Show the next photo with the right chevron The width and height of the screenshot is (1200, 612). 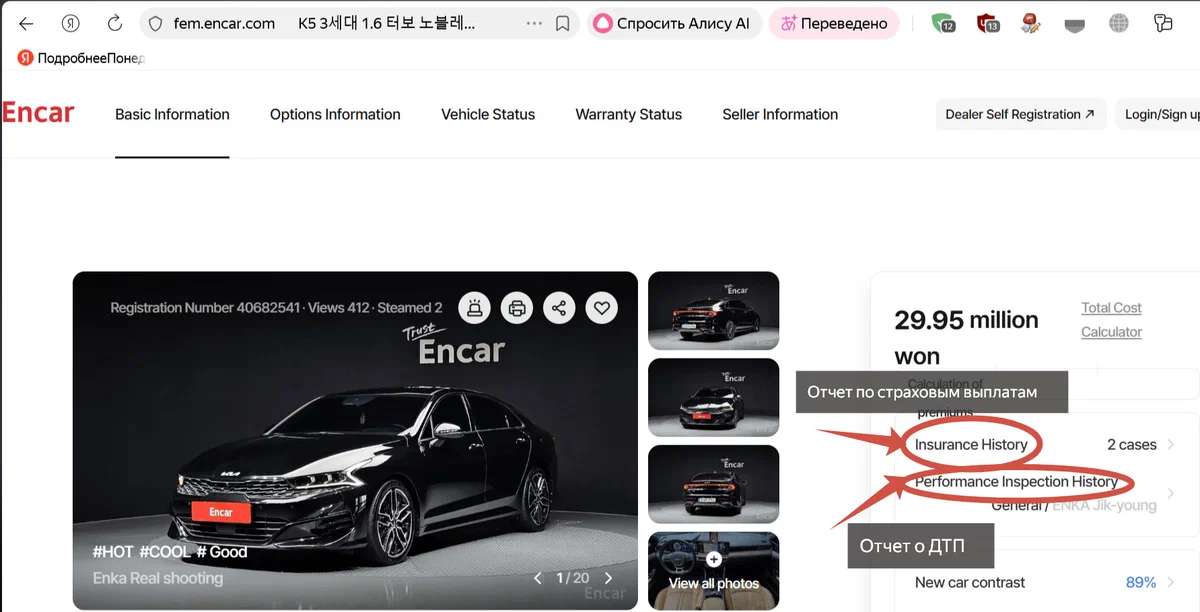pos(608,578)
